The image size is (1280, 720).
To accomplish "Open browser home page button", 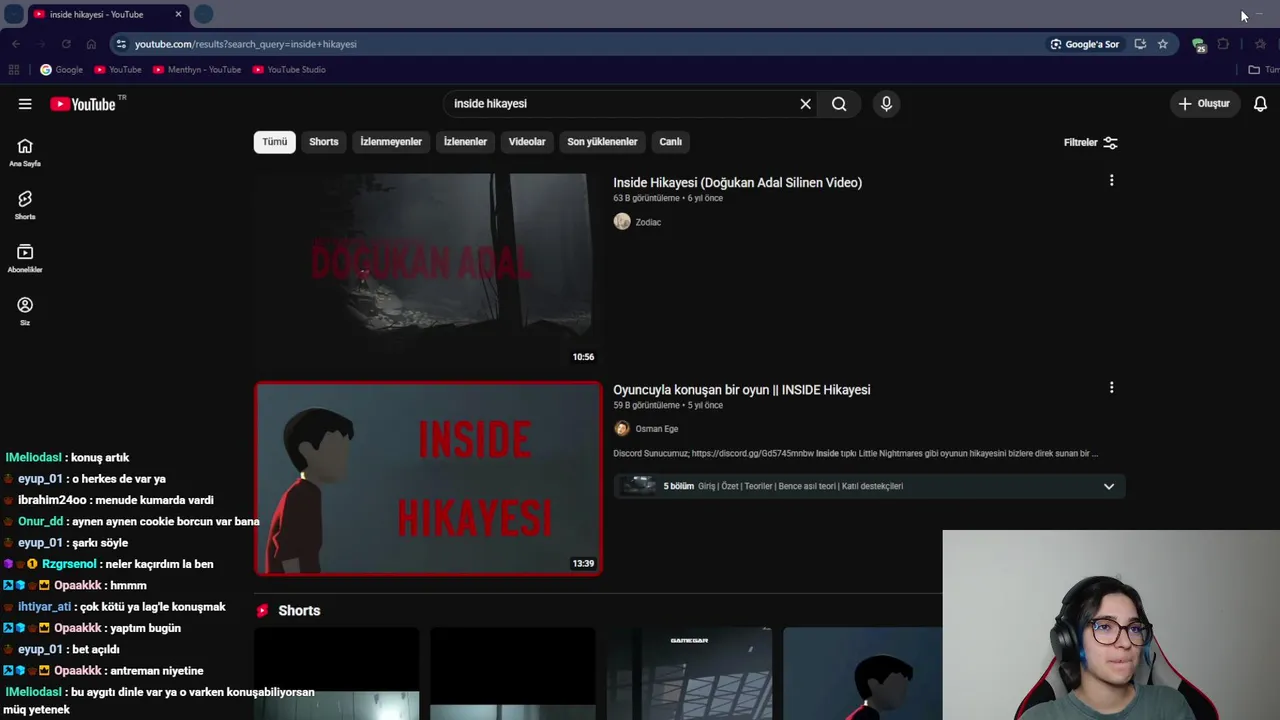I will click(x=91, y=44).
